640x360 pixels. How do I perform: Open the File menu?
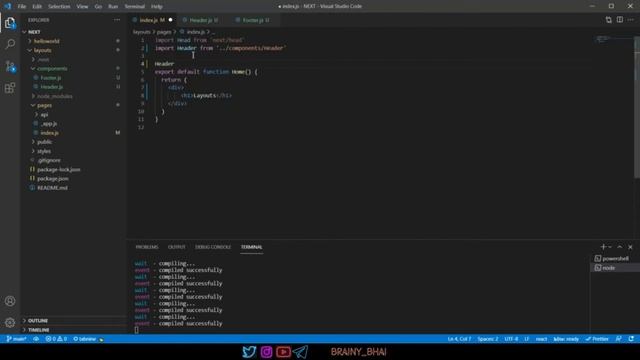(x=22, y=7)
